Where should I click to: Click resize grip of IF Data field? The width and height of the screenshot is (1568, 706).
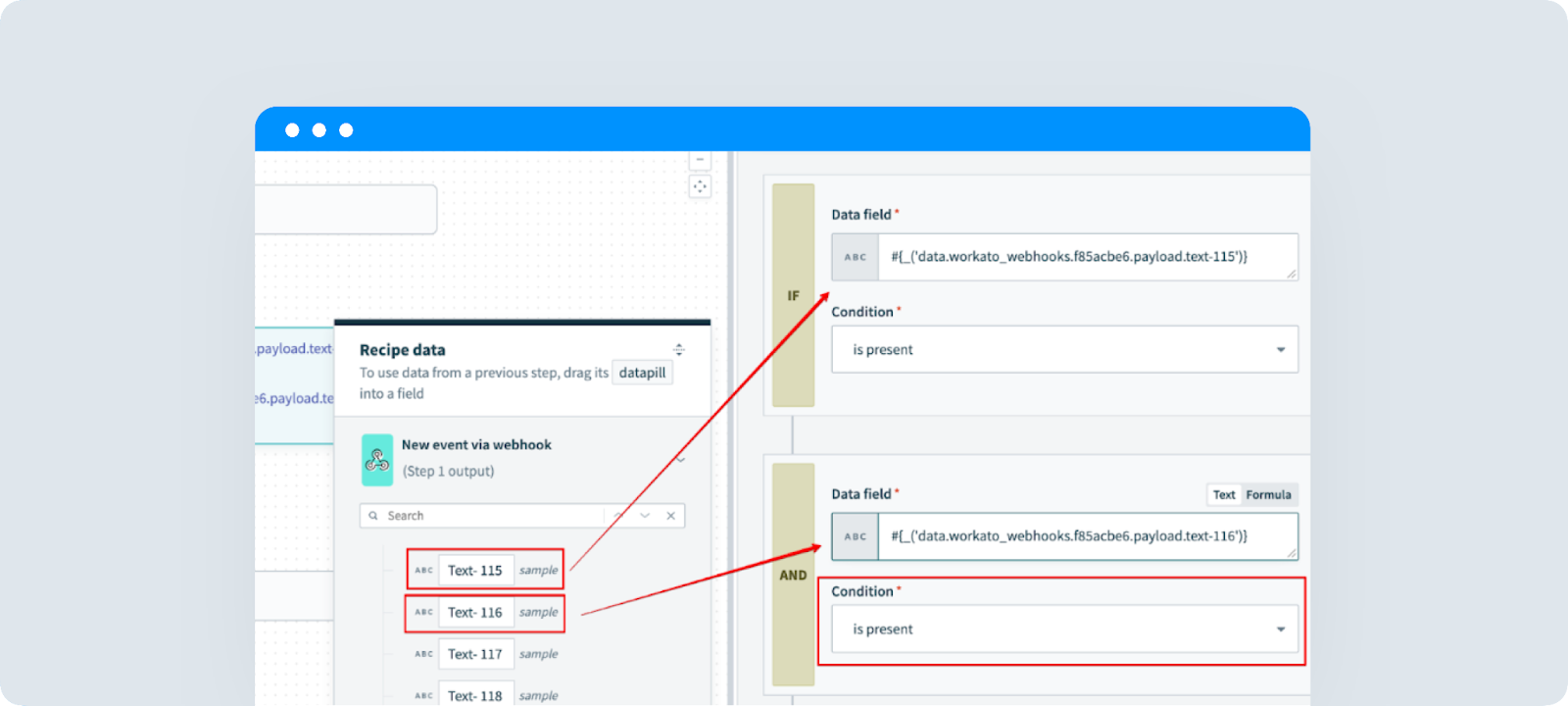click(1292, 274)
